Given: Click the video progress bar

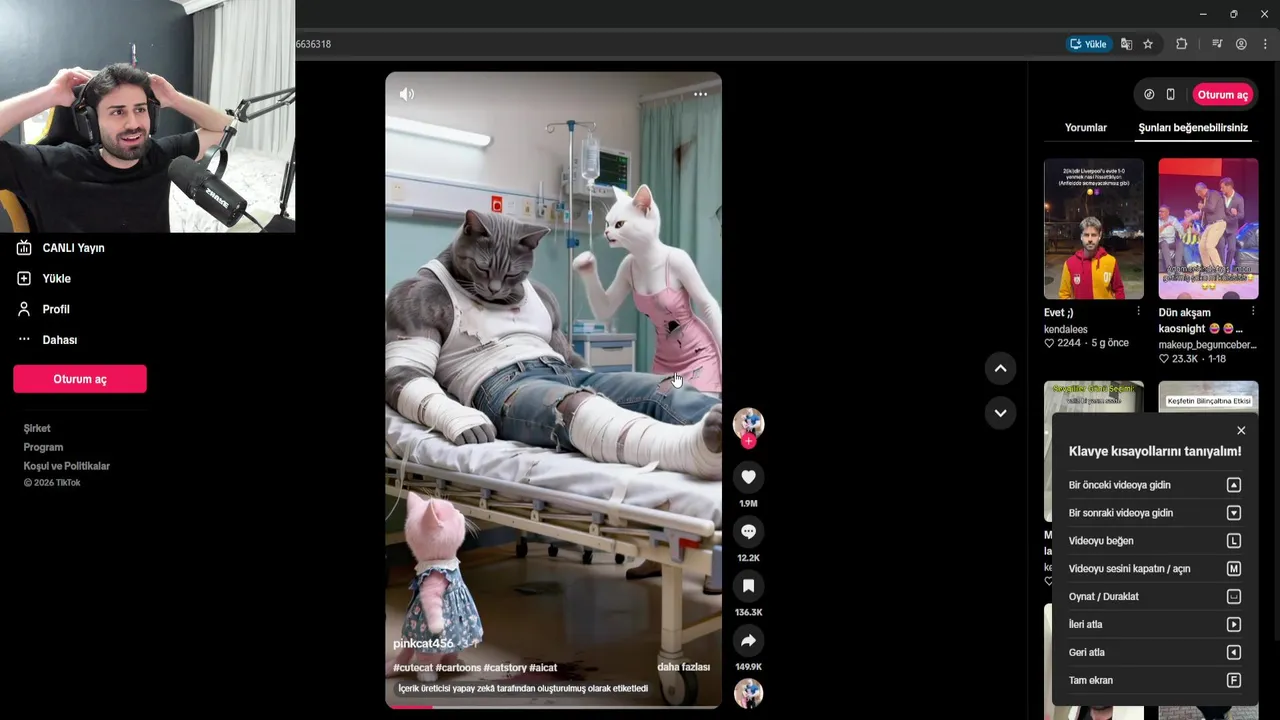Looking at the screenshot, I should point(553,706).
